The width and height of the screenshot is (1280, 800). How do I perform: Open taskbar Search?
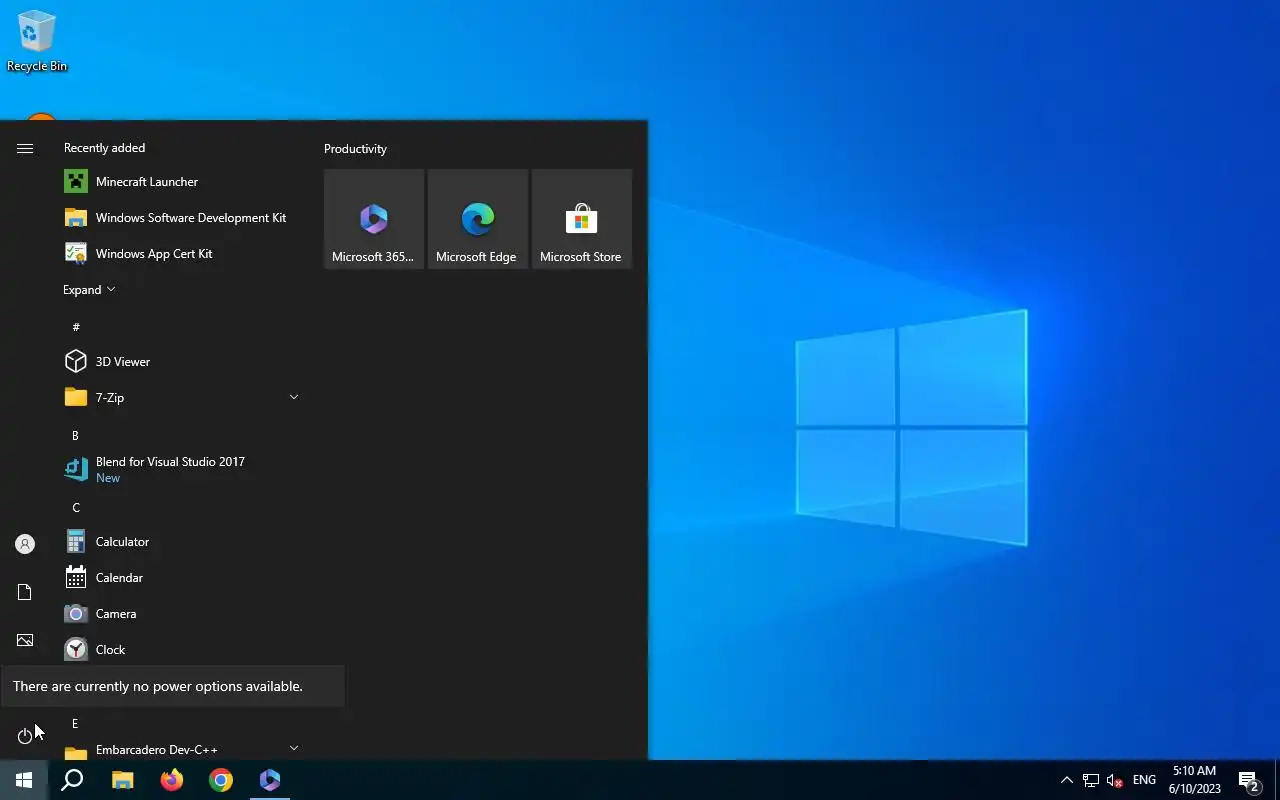pyautogui.click(x=72, y=780)
